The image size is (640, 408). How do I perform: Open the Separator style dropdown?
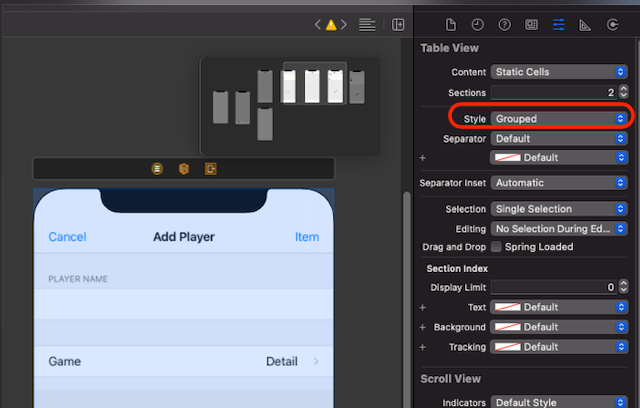pos(559,139)
